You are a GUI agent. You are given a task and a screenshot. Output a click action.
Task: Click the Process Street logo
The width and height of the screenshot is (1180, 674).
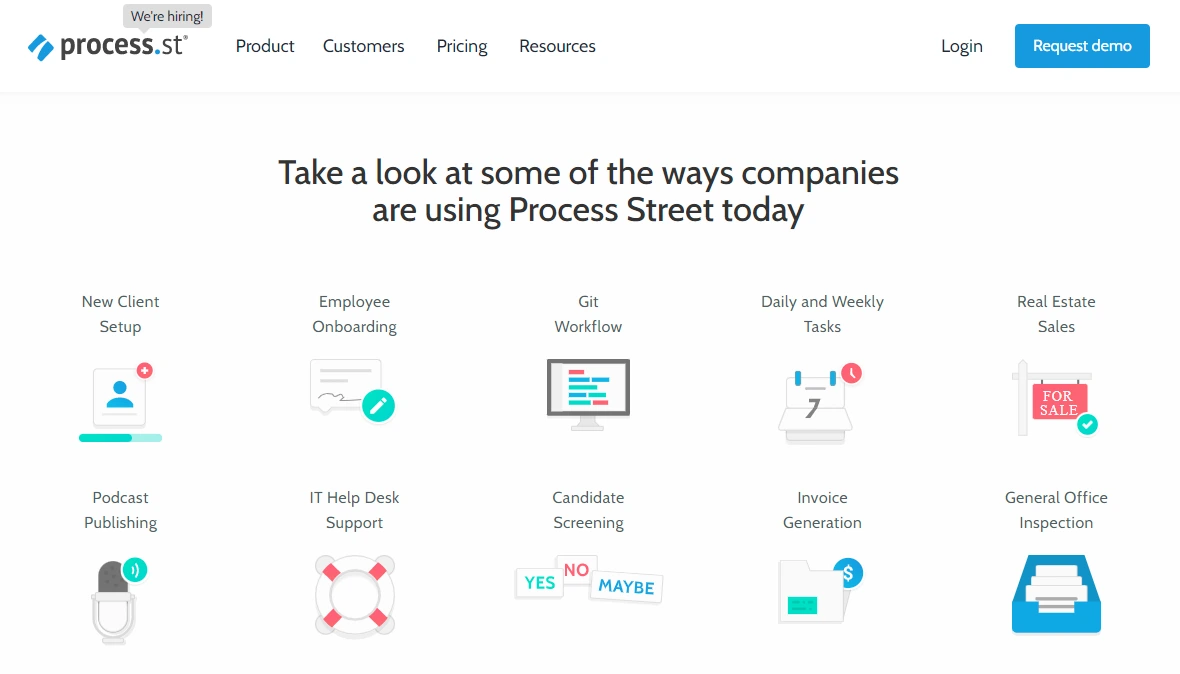[110, 46]
